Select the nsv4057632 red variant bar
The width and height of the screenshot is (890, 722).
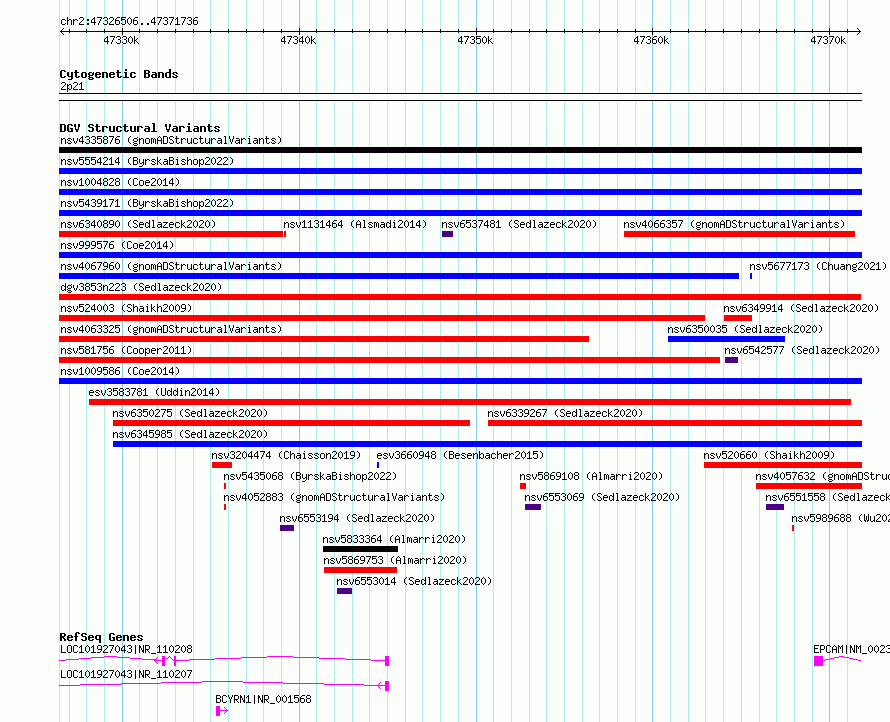(x=809, y=486)
